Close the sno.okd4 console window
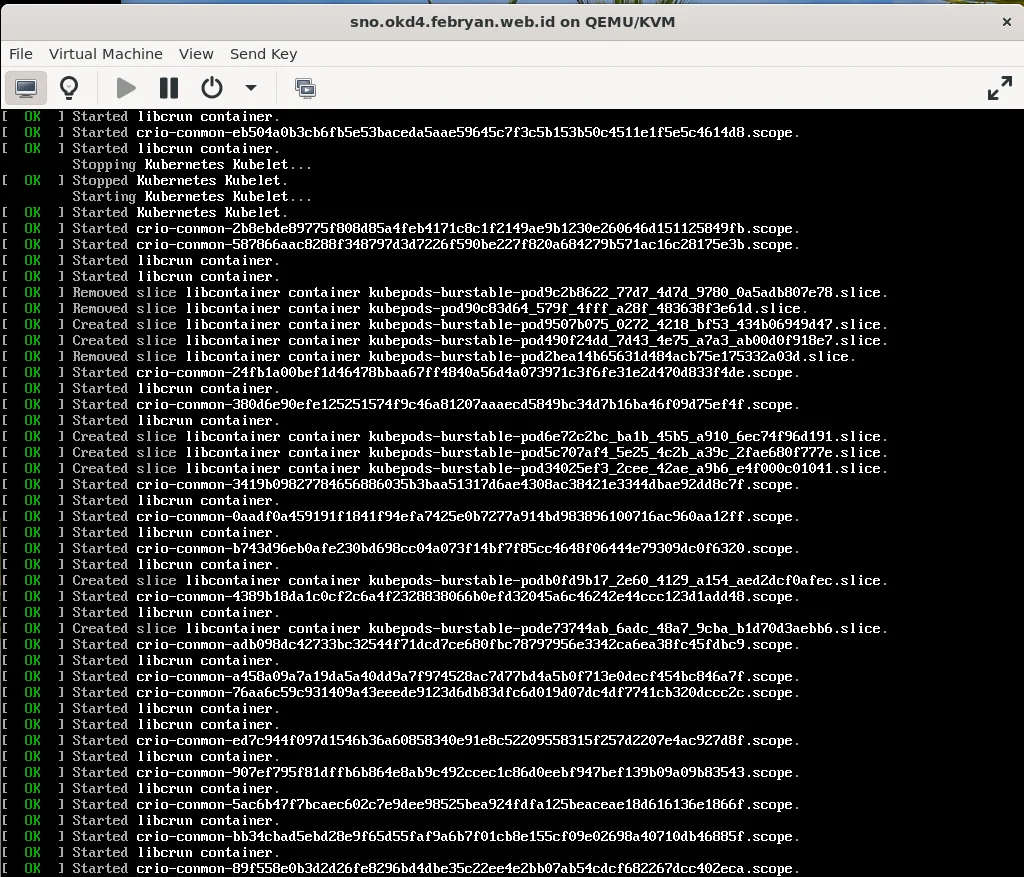Screen dimensions: 1024x877 pos(1006,21)
